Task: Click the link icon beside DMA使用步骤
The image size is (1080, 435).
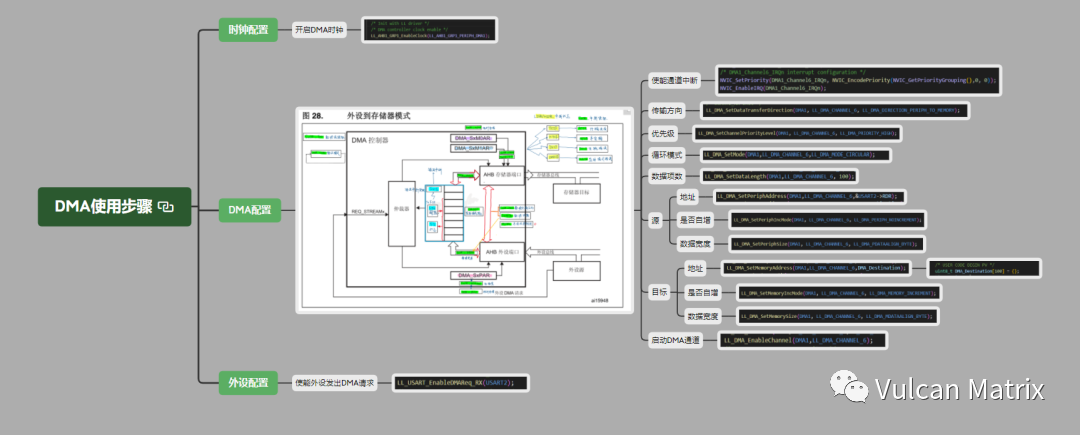Action: pos(166,206)
